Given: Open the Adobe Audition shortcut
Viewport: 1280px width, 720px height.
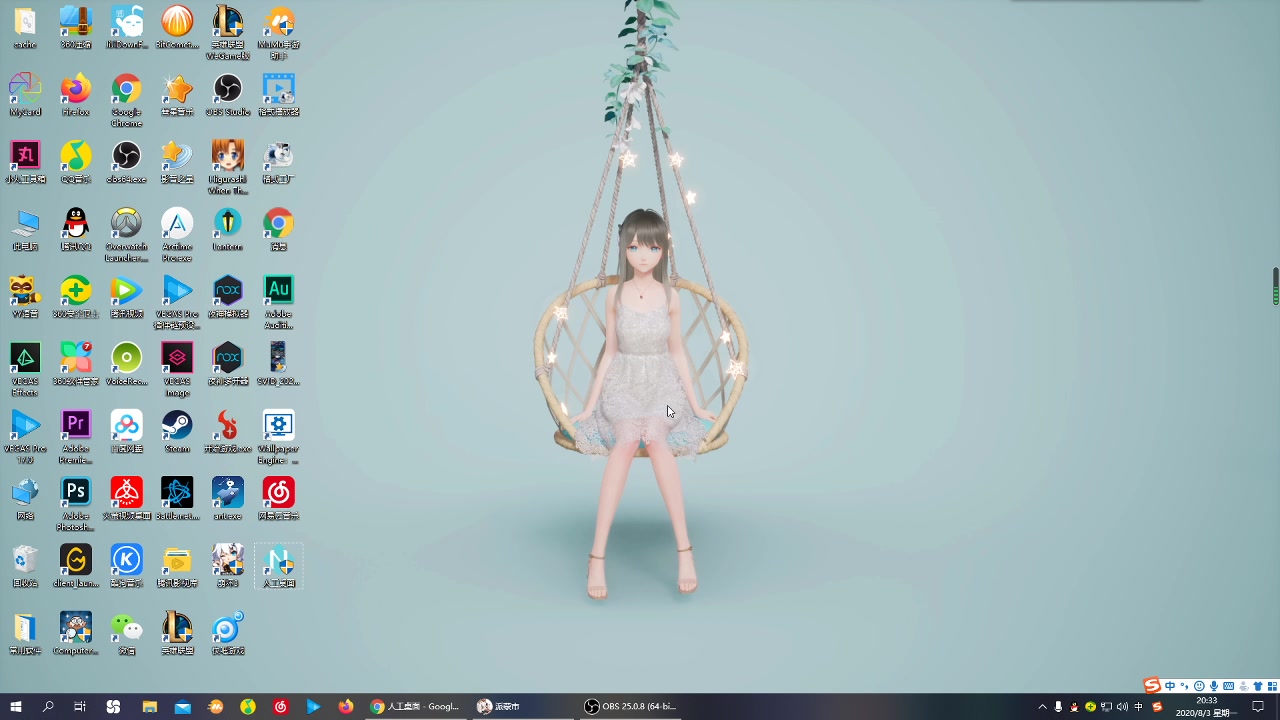Looking at the screenshot, I should 278,302.
